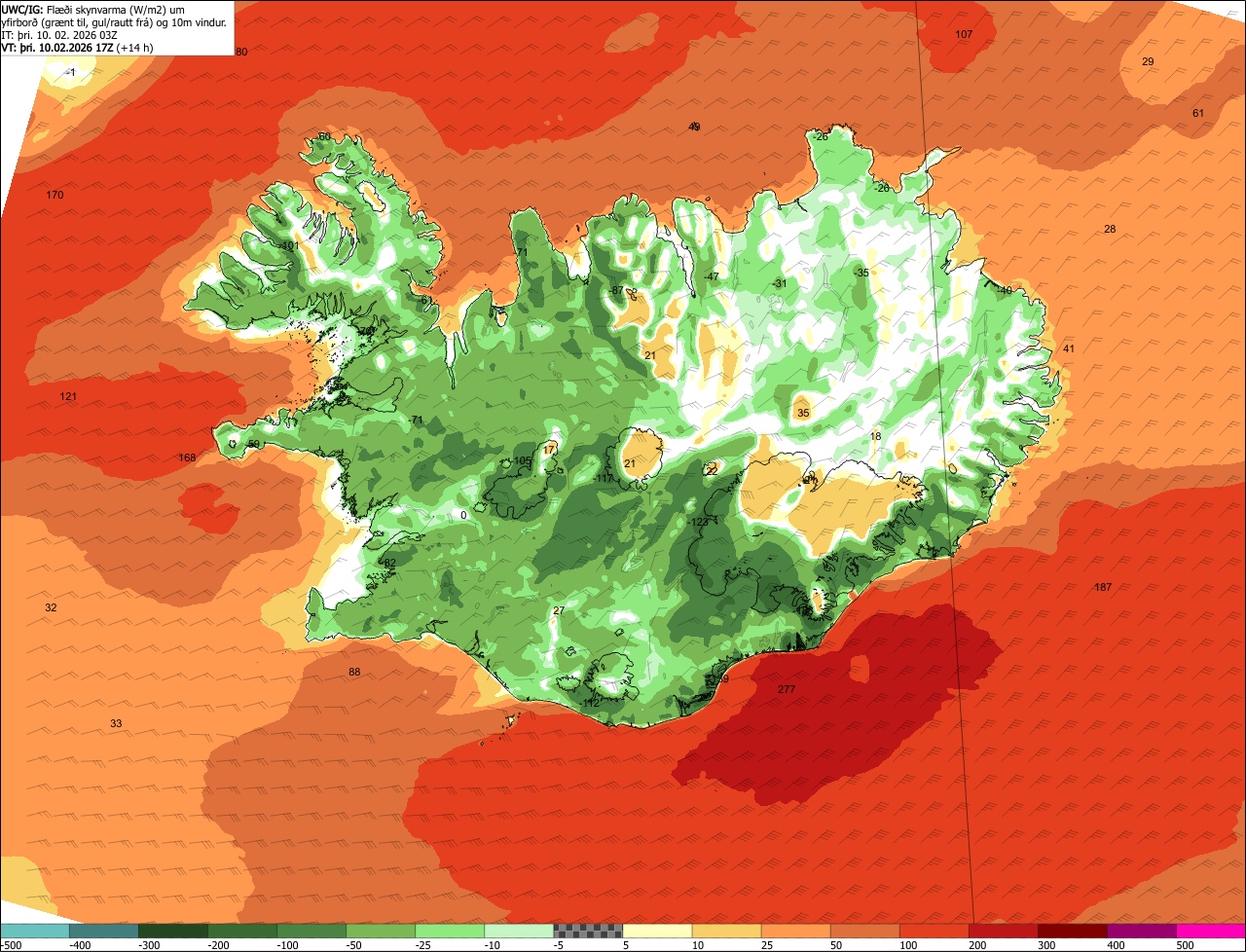Click the dark maroon 300 to 400 legend swatch
The width and height of the screenshot is (1246, 952).
click(x=1073, y=931)
